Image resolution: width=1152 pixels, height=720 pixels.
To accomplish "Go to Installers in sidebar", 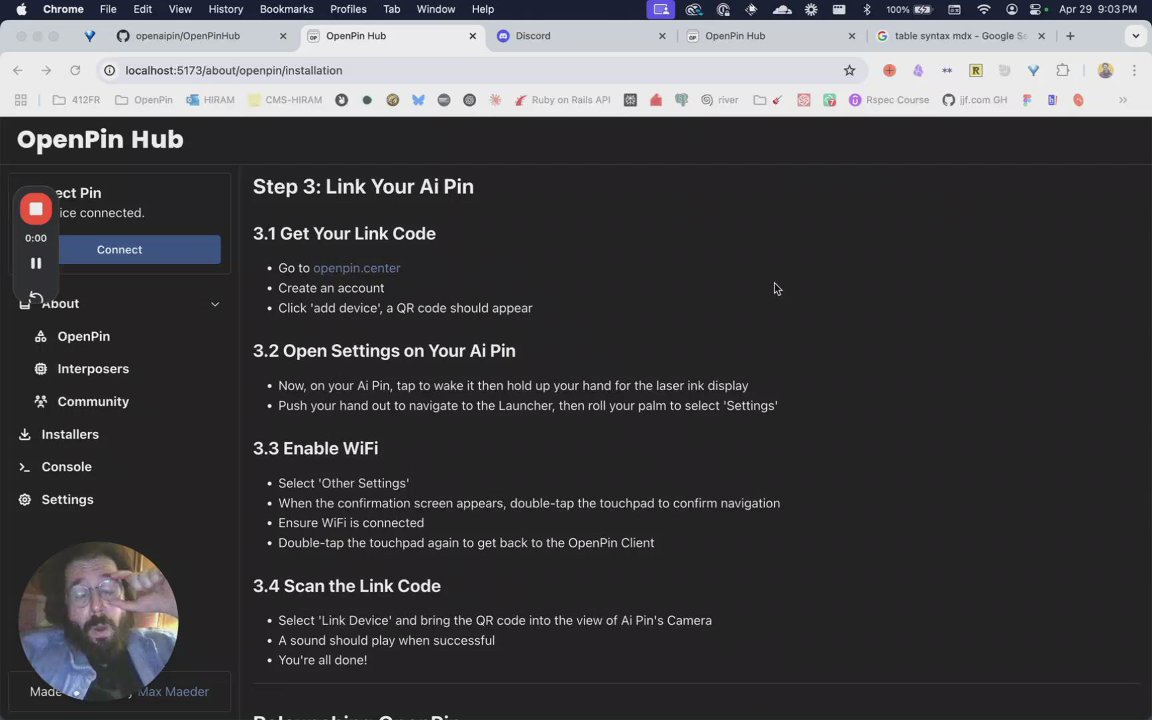I will pos(70,434).
